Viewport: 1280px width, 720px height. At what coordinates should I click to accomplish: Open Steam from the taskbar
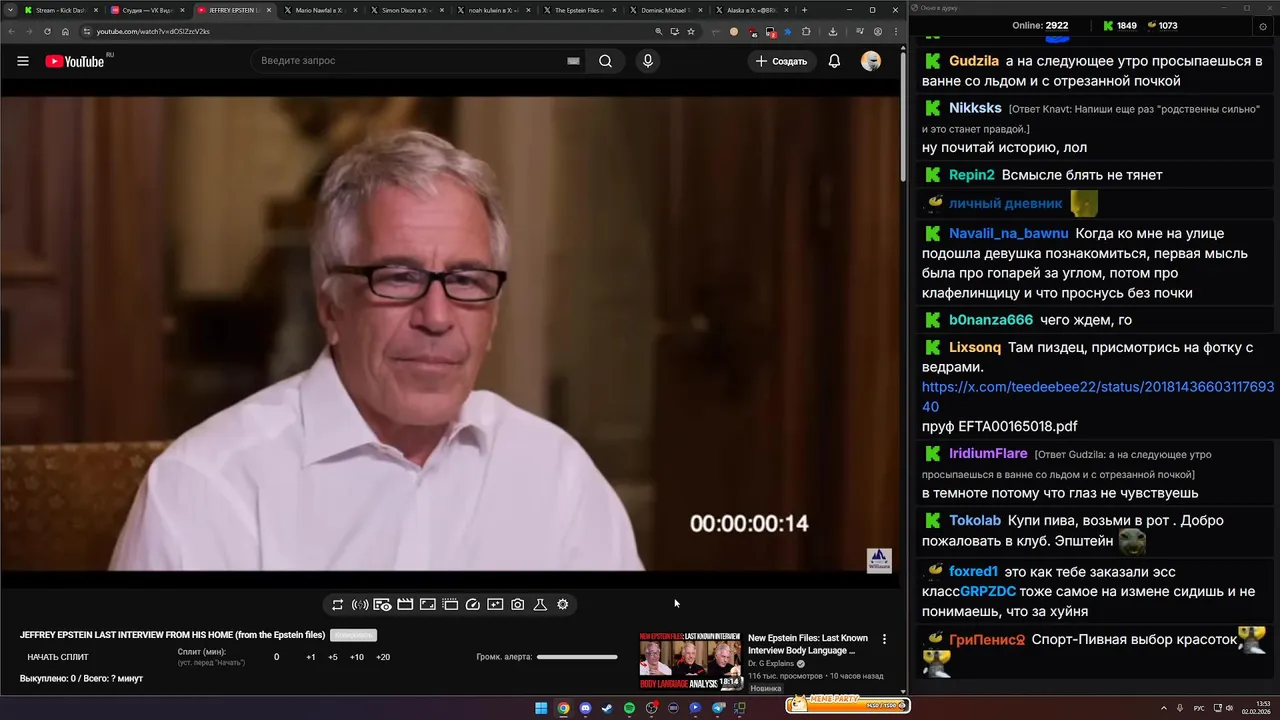click(x=607, y=708)
